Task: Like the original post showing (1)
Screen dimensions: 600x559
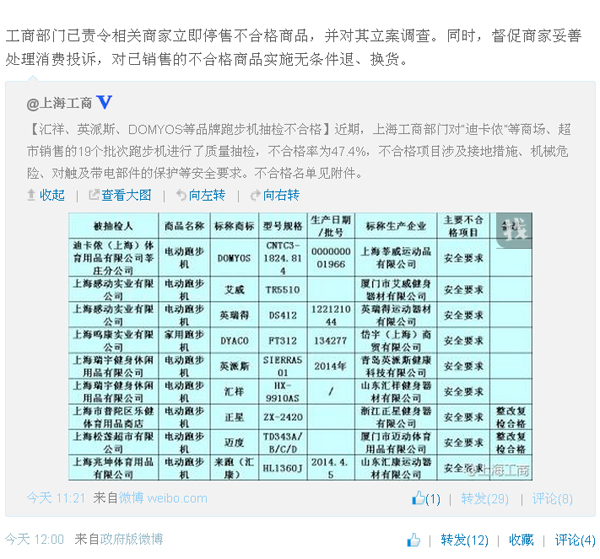Action: pyautogui.click(x=426, y=499)
